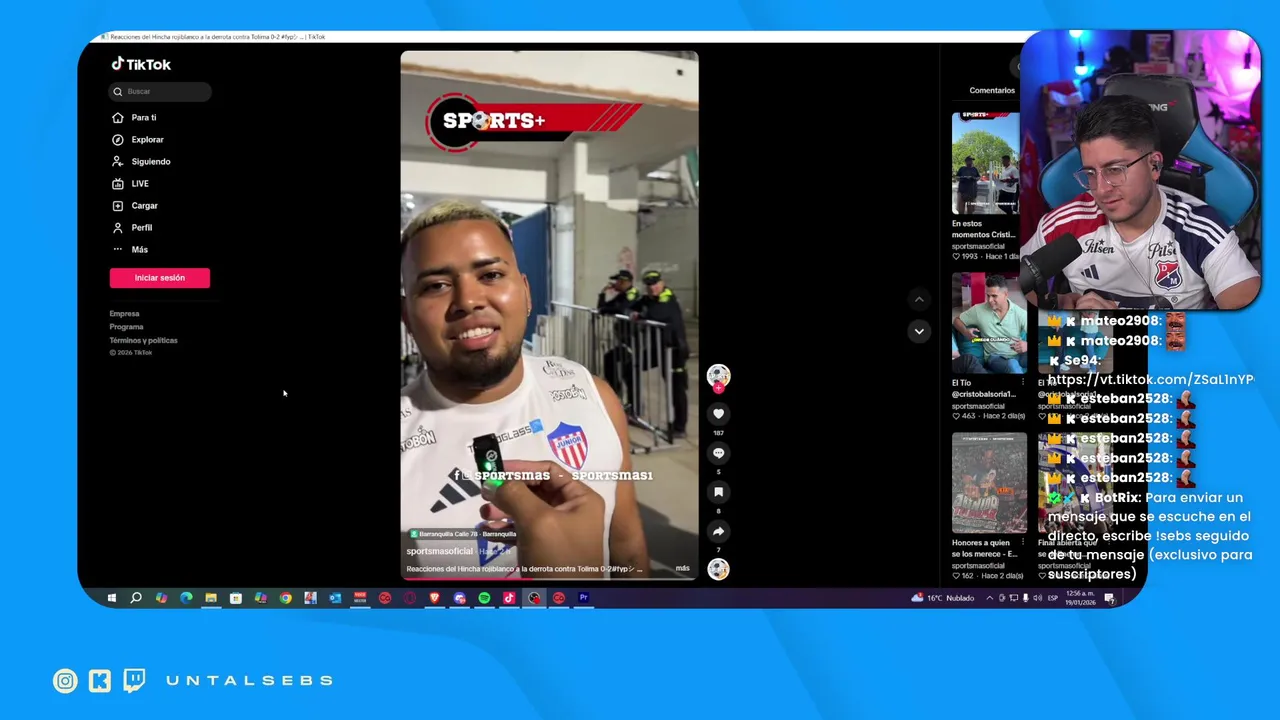Open three-dot menu on Honores a quien card
Image resolution: width=1280 pixels, height=720 pixels.
(1022, 543)
